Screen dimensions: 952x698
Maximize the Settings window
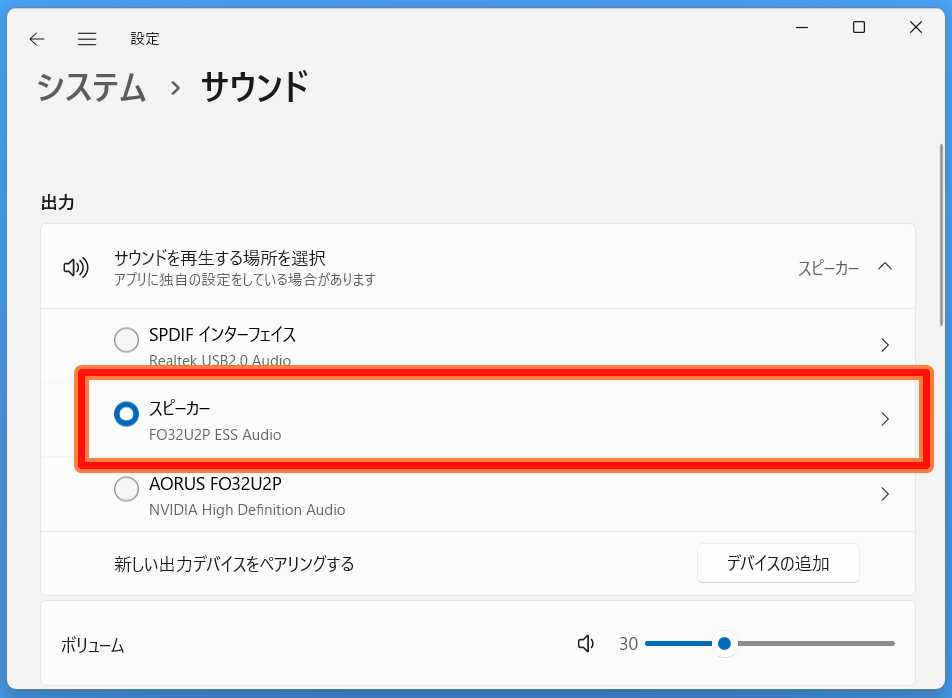click(x=858, y=27)
